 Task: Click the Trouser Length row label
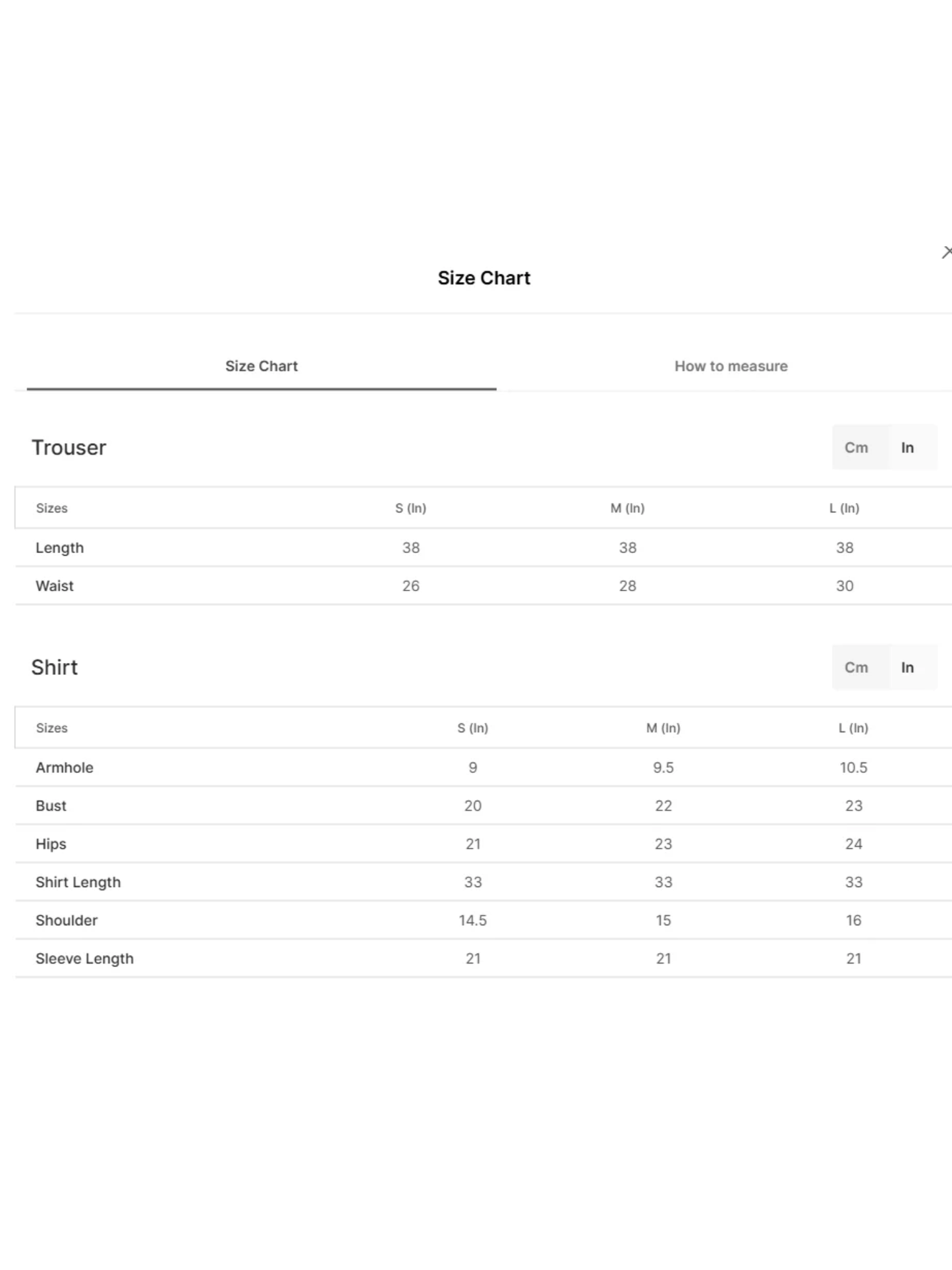pyautogui.click(x=59, y=548)
